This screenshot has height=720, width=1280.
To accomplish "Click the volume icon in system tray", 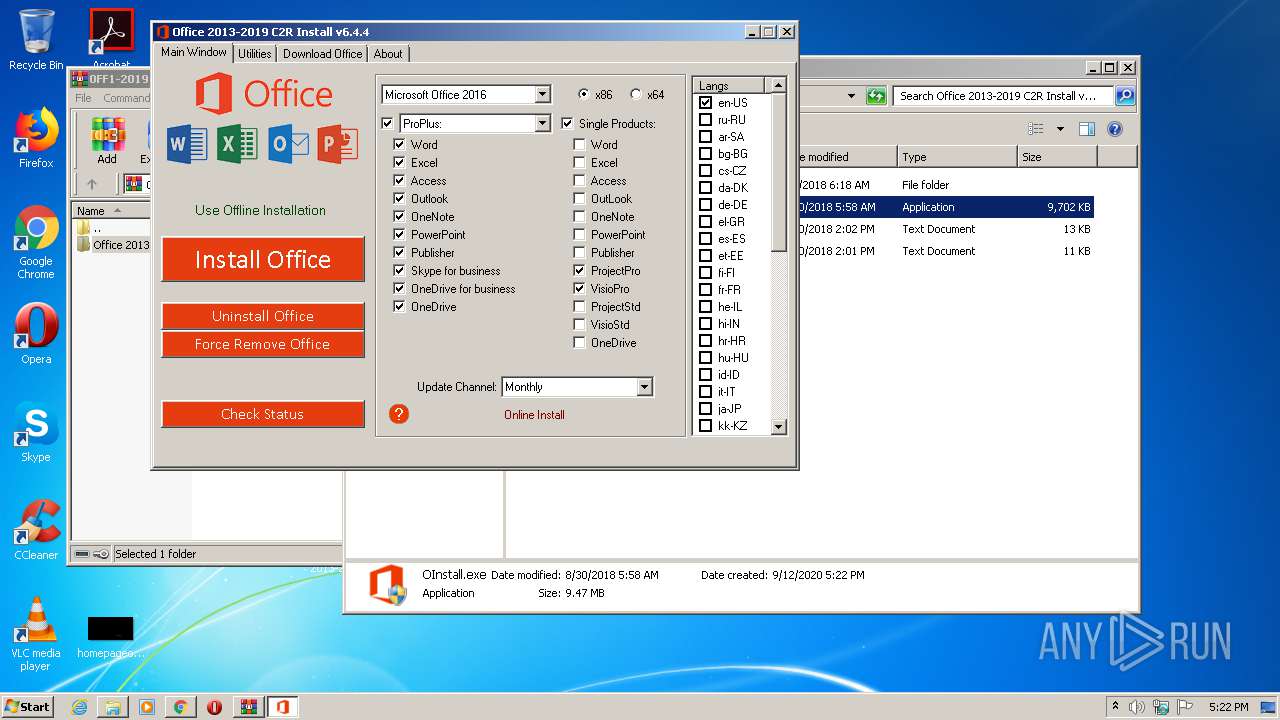I will click(x=1137, y=707).
